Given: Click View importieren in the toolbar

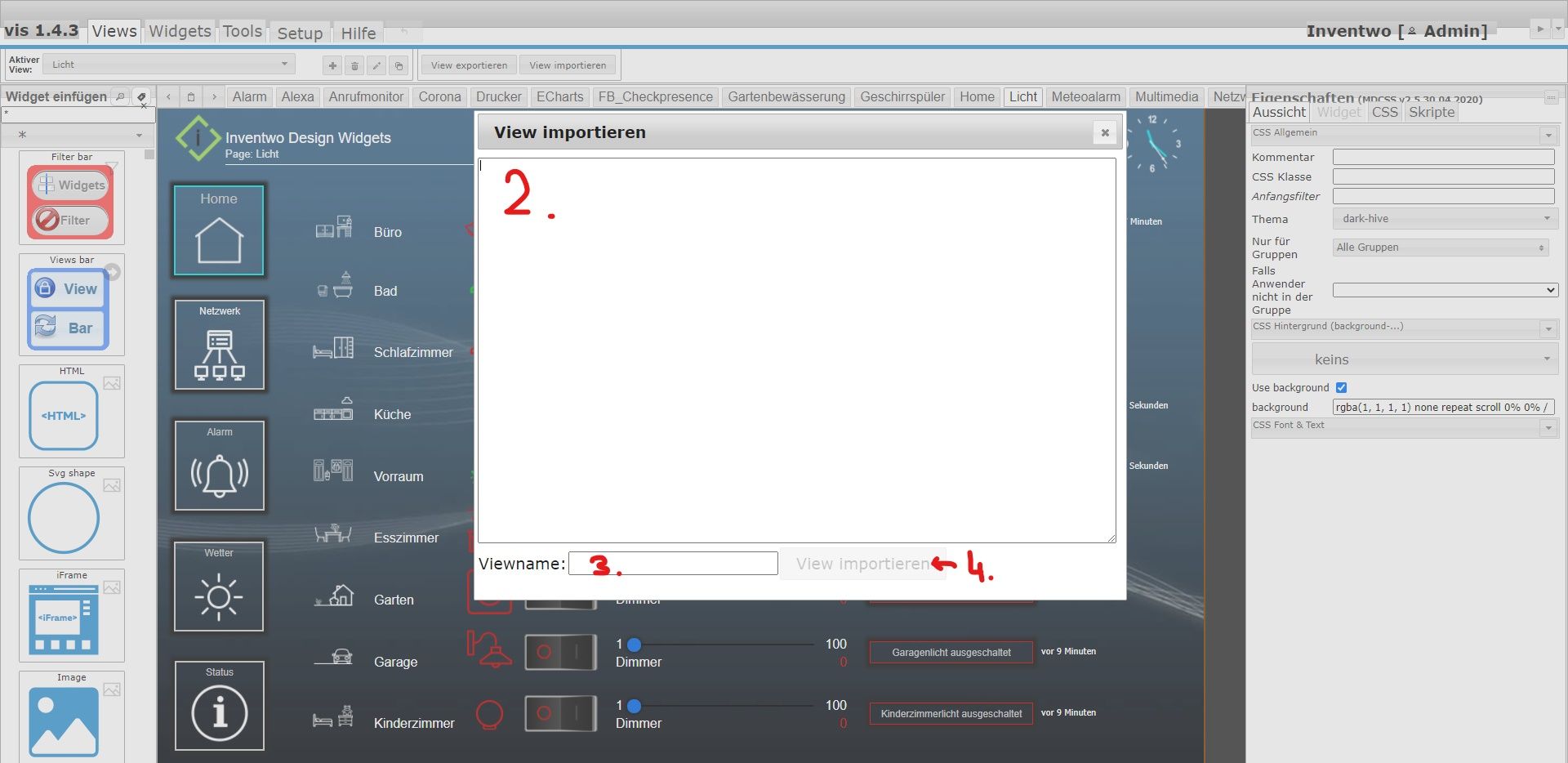Looking at the screenshot, I should 568,65.
